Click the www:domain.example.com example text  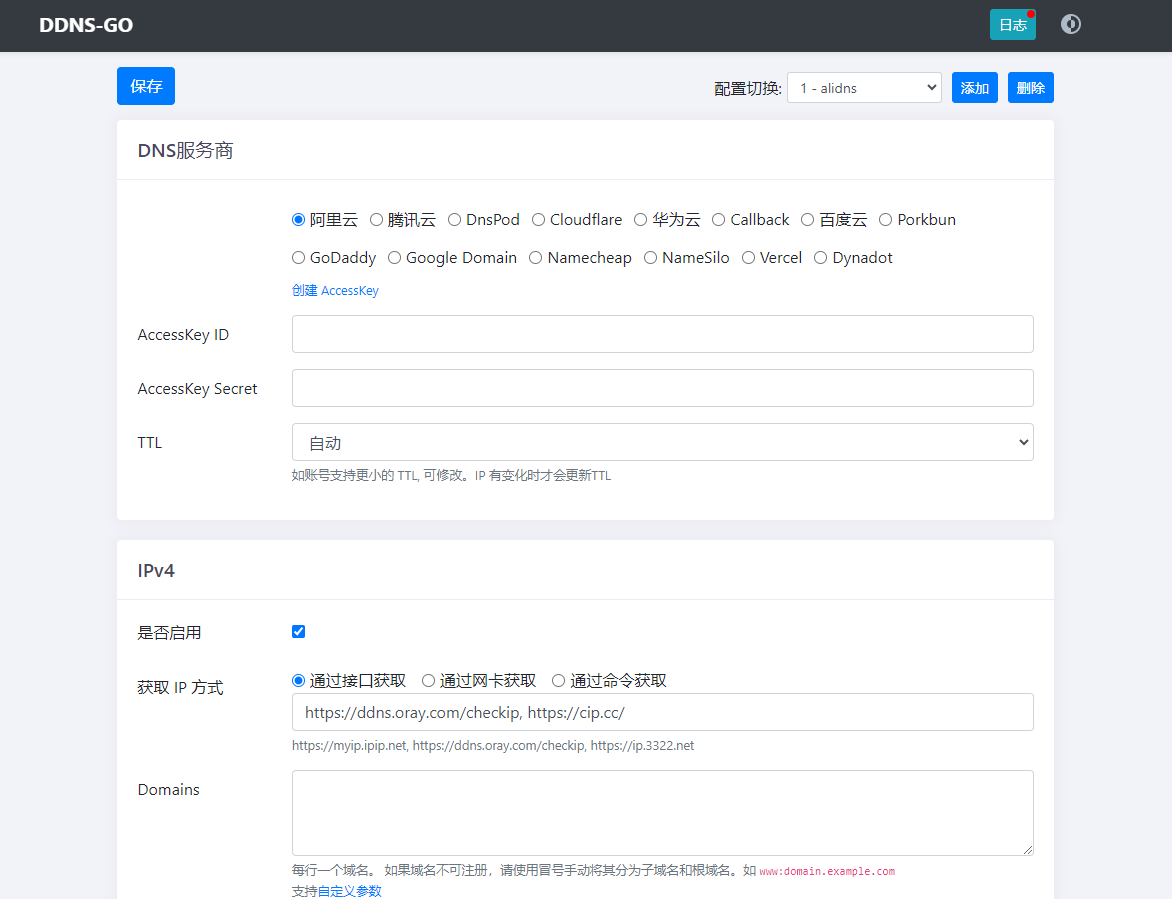(x=827, y=871)
